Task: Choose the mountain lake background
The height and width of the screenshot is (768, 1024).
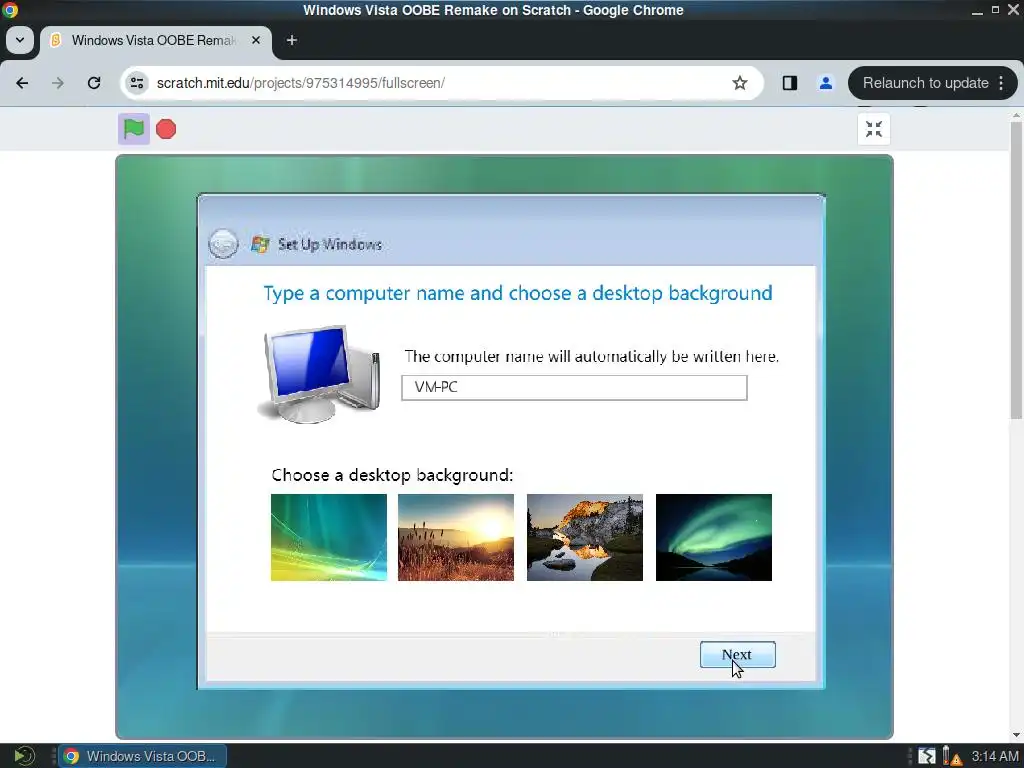Action: coord(584,537)
